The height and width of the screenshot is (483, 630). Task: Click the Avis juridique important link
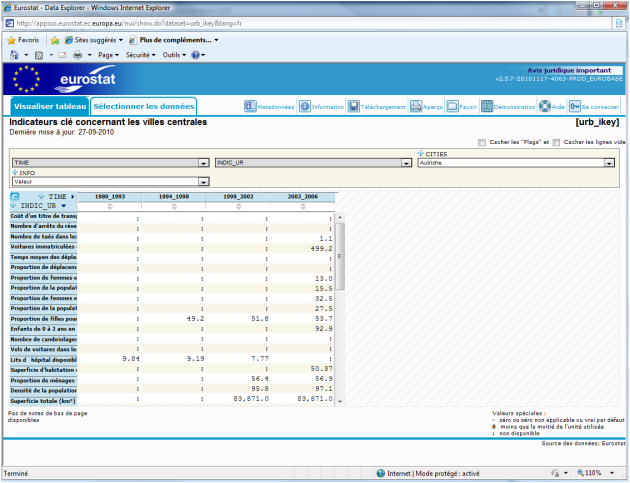[569, 70]
